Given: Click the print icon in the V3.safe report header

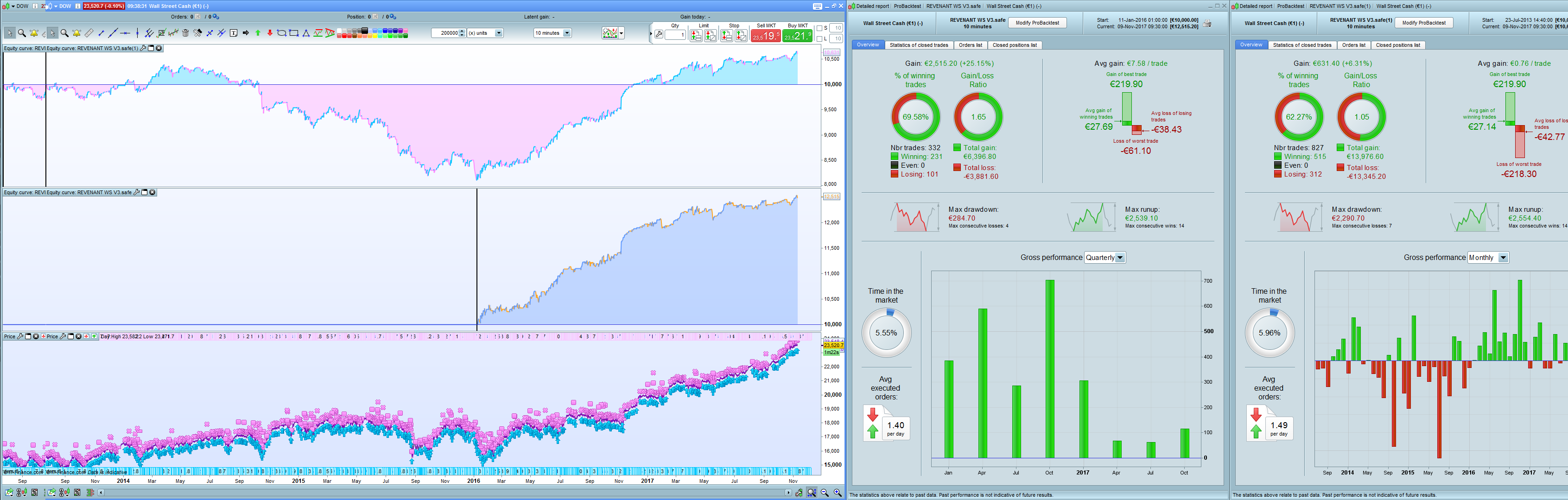Looking at the screenshot, I should click(x=1207, y=23).
